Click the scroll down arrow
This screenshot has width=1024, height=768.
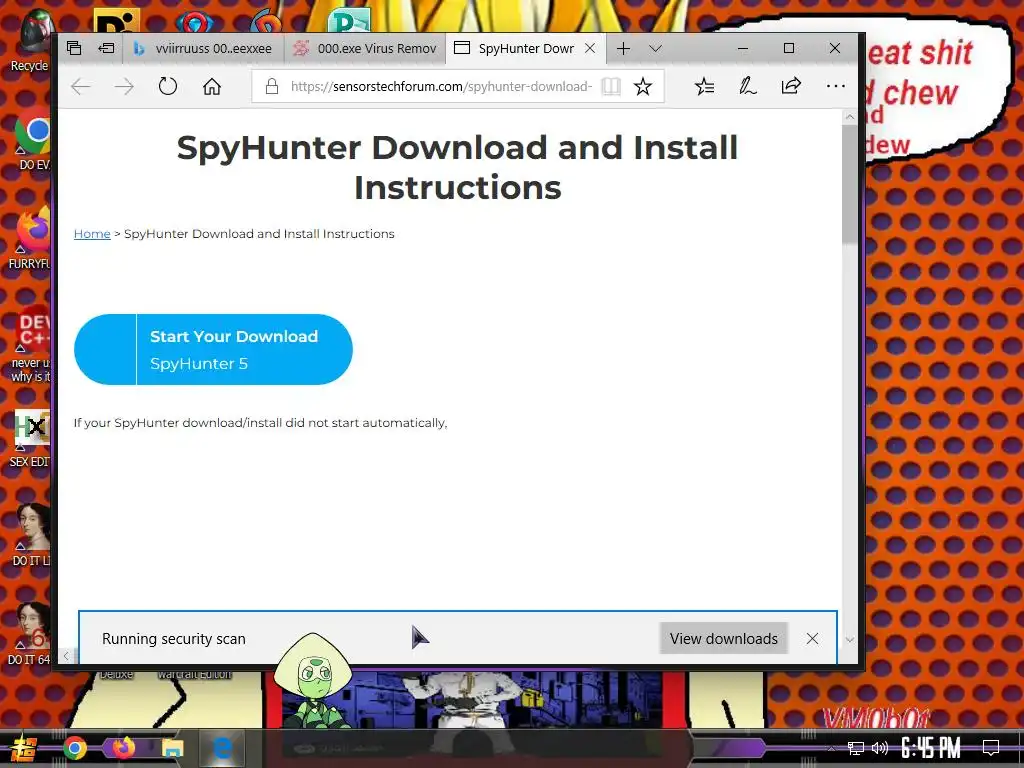pyautogui.click(x=849, y=640)
